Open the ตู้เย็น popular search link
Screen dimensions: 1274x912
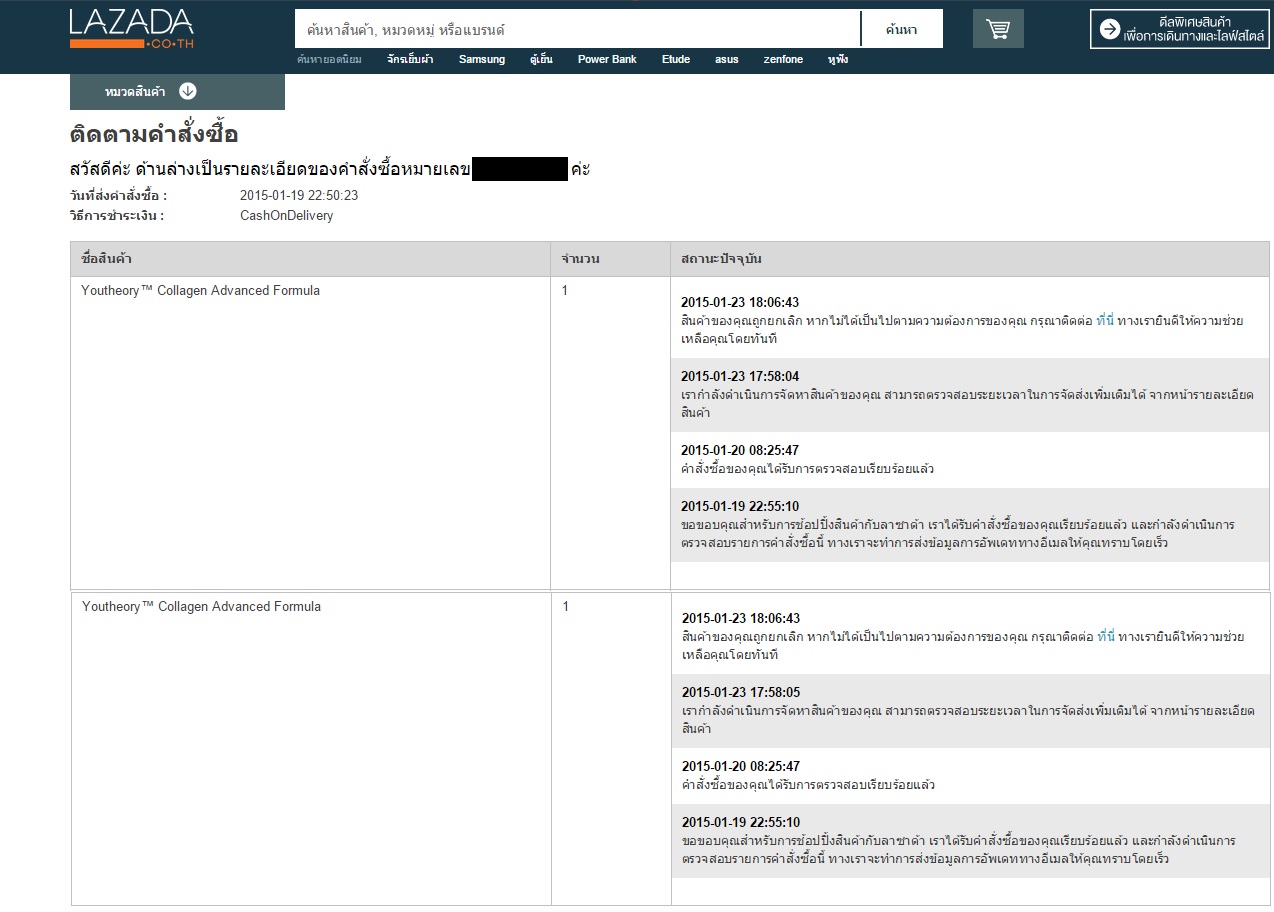541,60
